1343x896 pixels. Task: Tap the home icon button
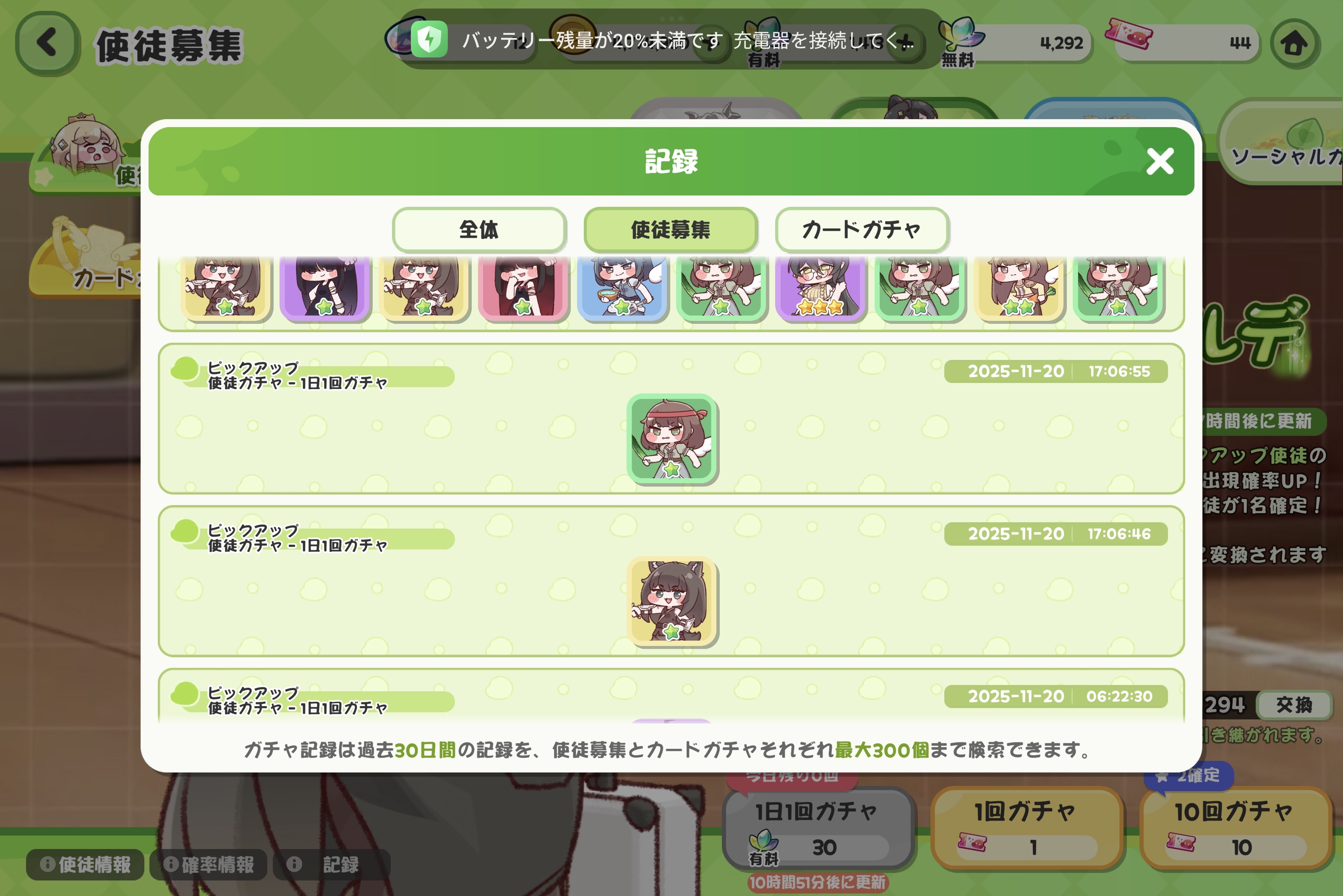[x=1294, y=44]
